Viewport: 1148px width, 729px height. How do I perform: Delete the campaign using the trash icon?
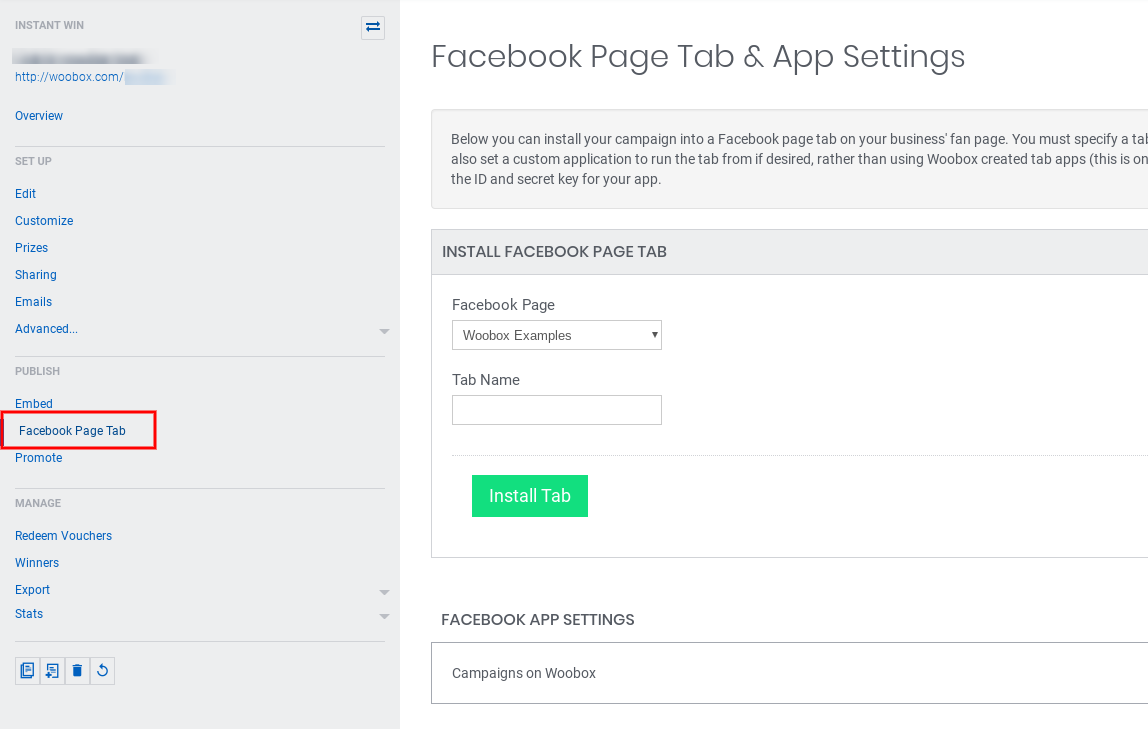tap(77, 670)
